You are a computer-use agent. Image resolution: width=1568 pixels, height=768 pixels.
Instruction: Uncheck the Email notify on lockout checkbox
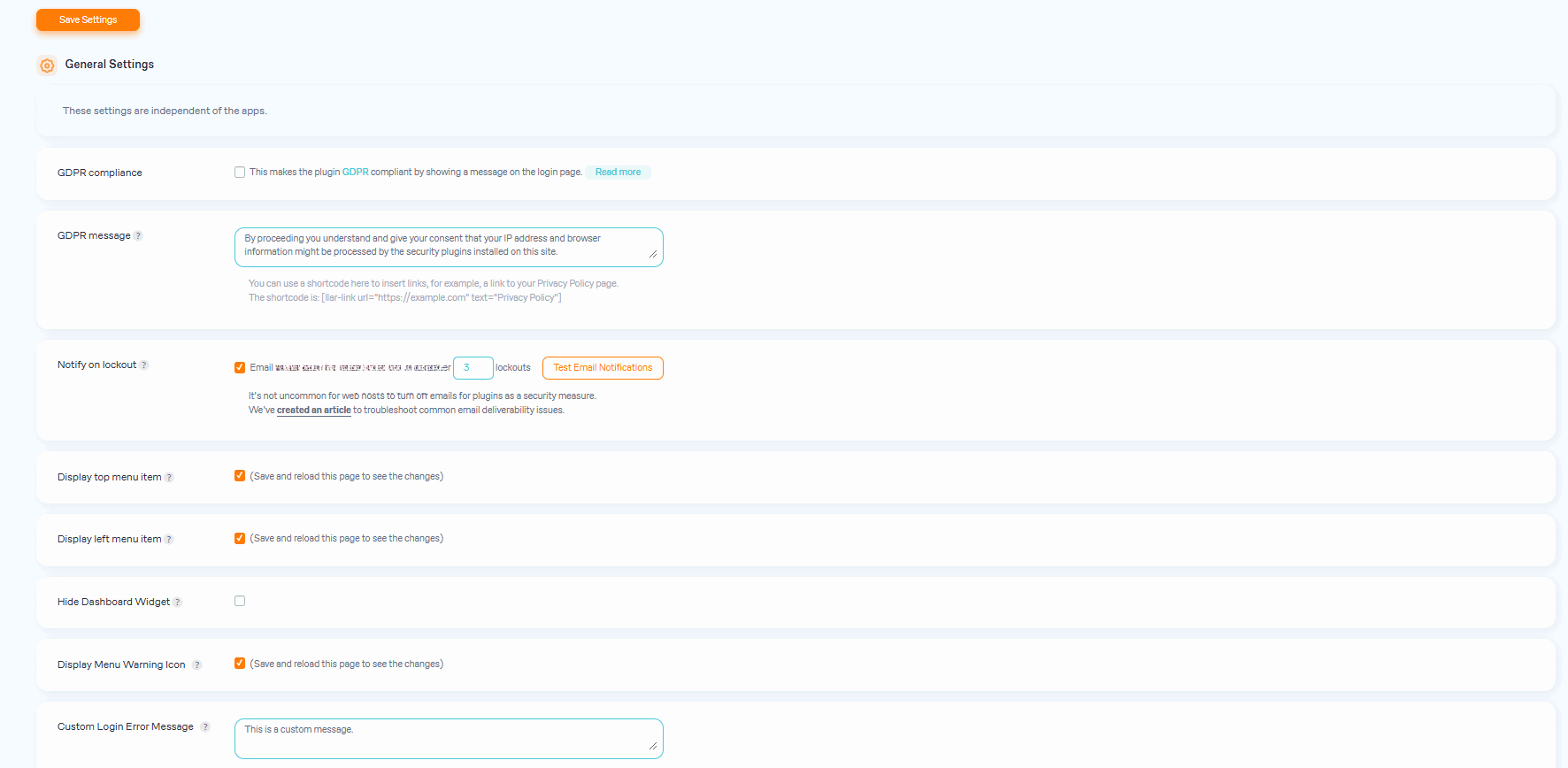(240, 367)
